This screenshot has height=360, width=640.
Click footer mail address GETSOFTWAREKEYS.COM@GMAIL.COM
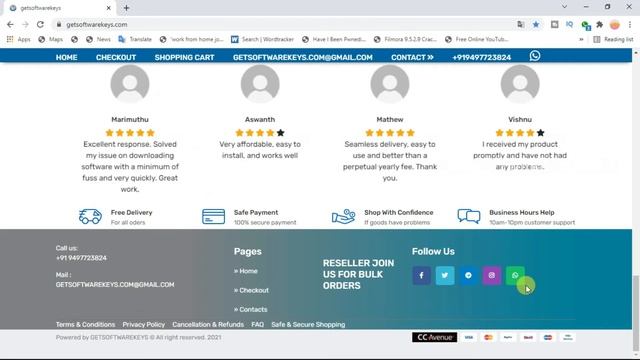coord(115,284)
